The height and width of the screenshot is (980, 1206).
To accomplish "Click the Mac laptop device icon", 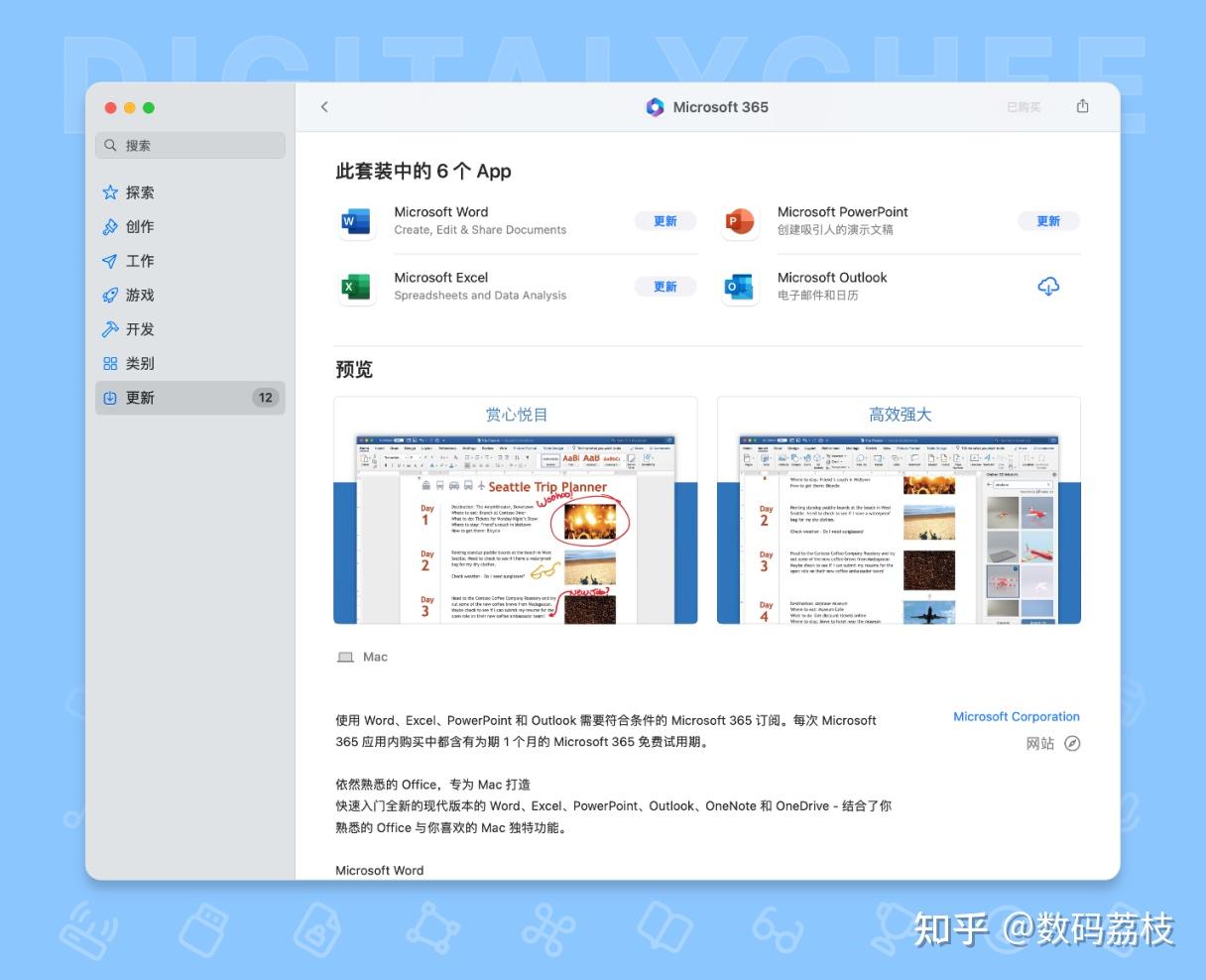I will 345,657.
